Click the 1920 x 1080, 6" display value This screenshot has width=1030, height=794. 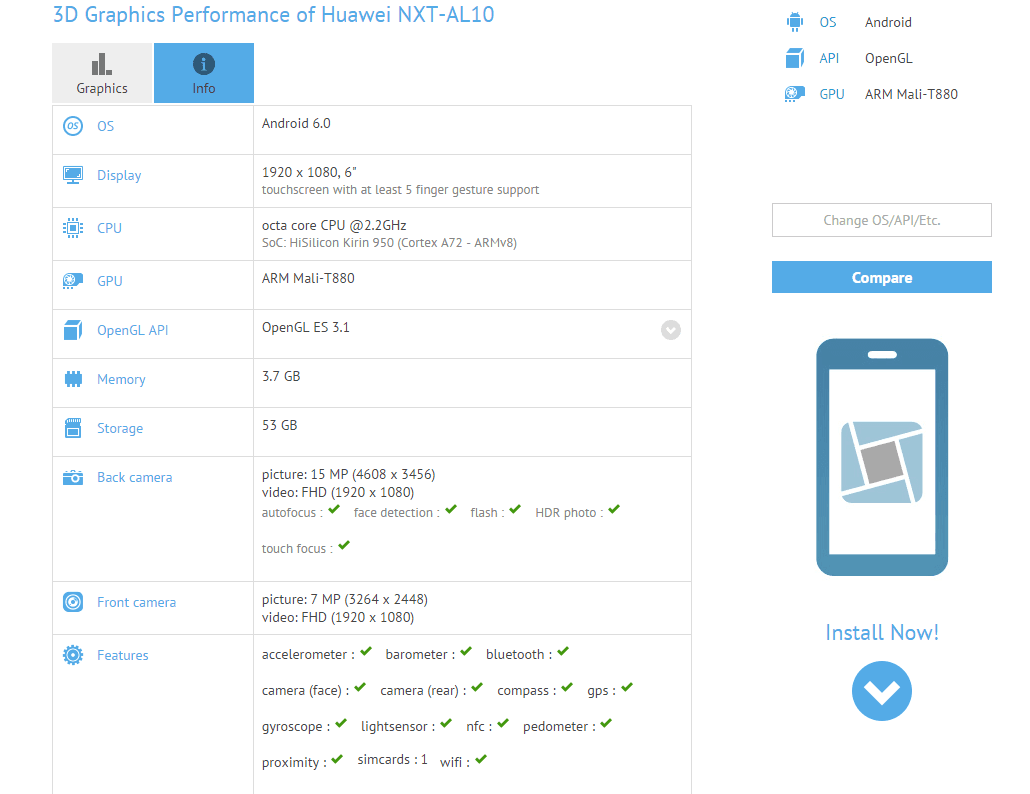(x=309, y=172)
